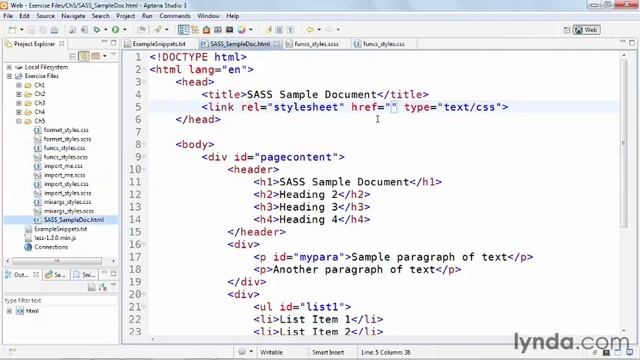Click the Open Perspective icon beside Web
Image resolution: width=640 pixels, height=360 pixels.
tap(567, 30)
